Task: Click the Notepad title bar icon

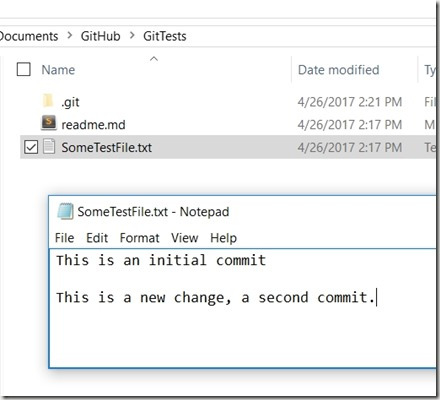Action: 65,211
